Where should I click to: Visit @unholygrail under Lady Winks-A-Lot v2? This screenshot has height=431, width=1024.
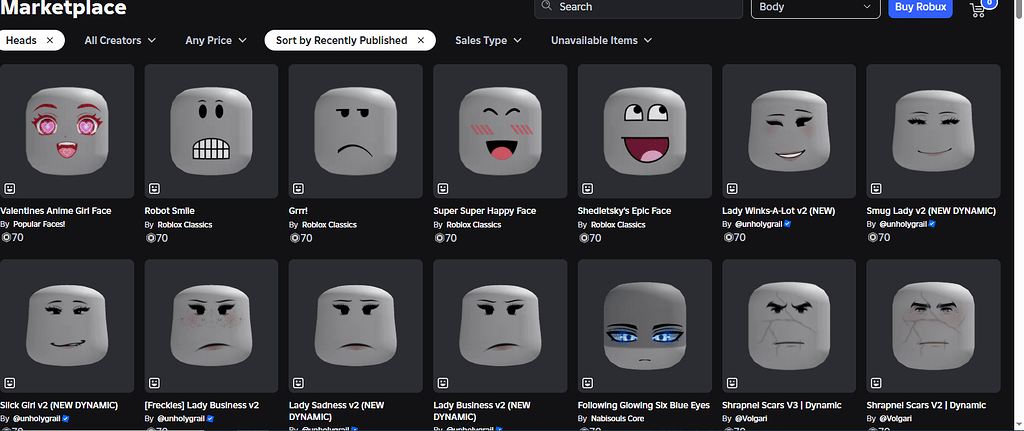point(759,225)
